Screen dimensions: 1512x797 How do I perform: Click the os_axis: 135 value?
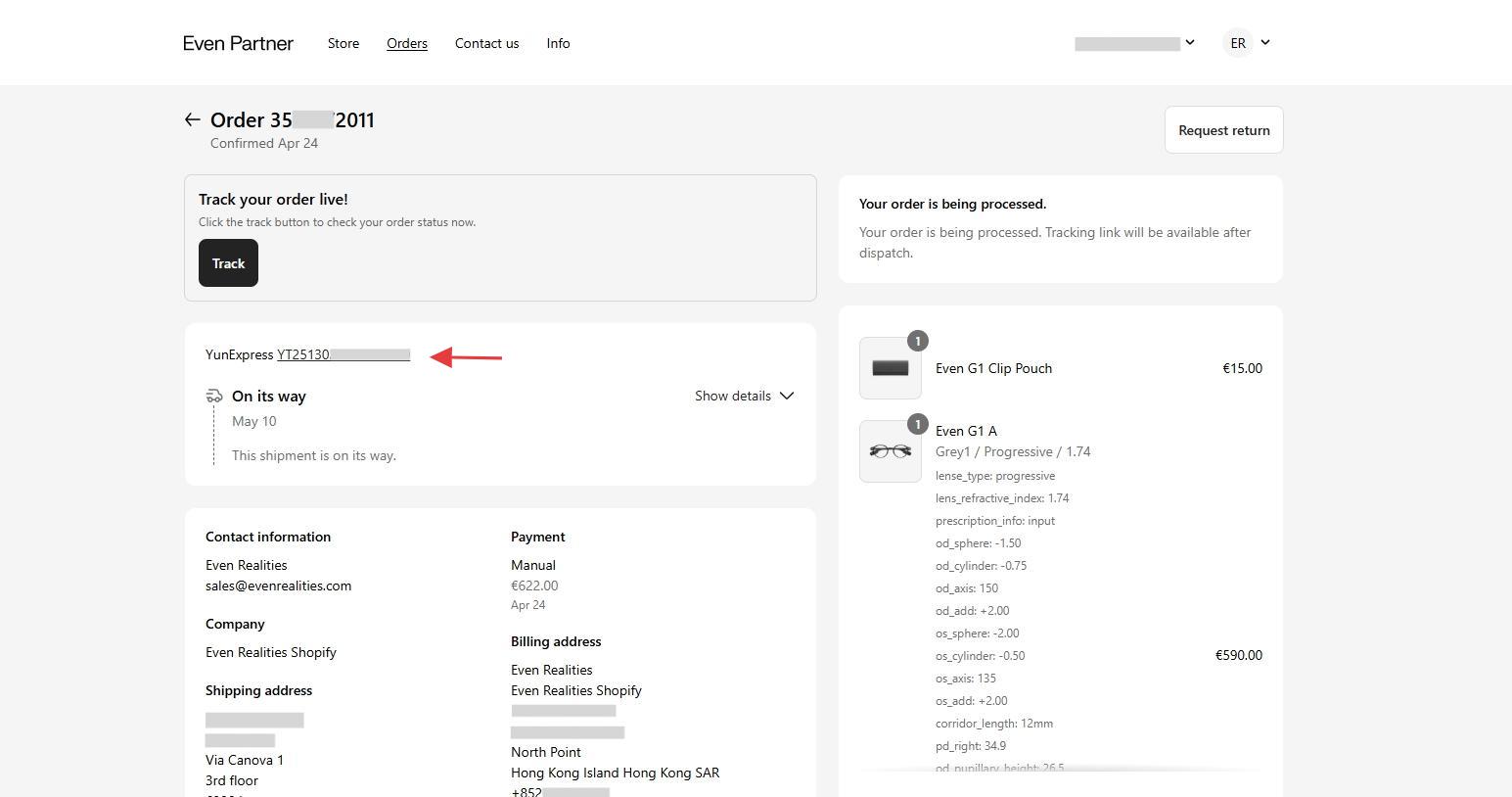(966, 679)
